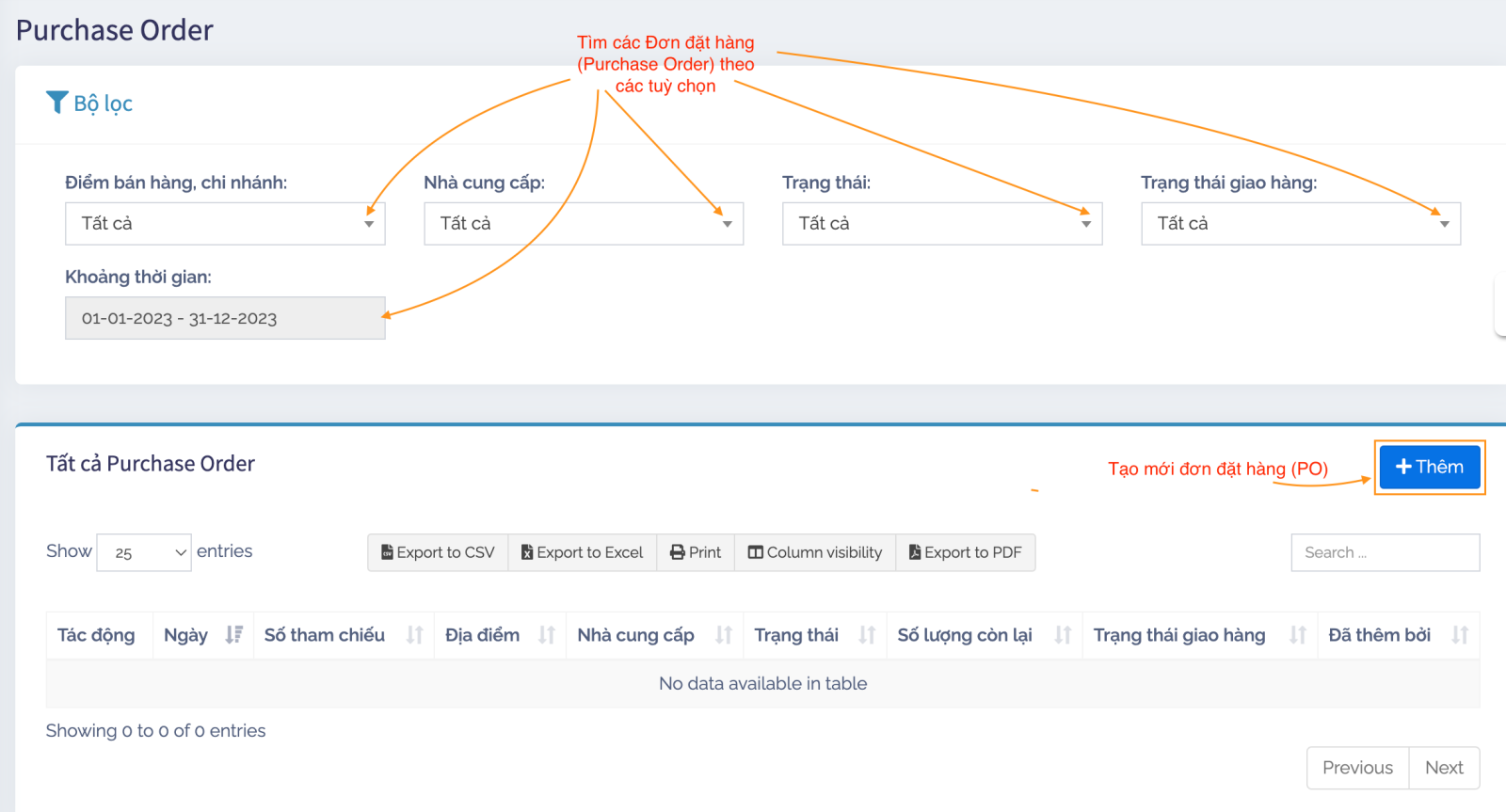Sort table by Nhà cung cấp icon
This screenshot has width=1506, height=812.
(723, 635)
